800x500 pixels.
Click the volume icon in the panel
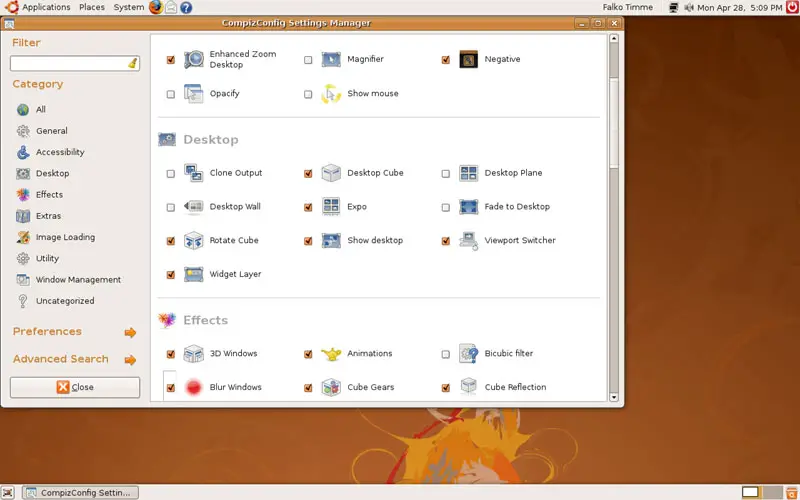[689, 8]
